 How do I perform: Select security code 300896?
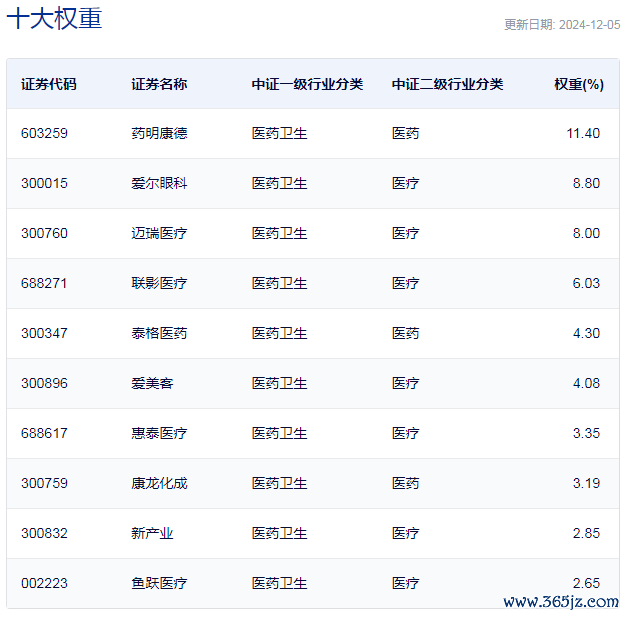click(x=44, y=383)
